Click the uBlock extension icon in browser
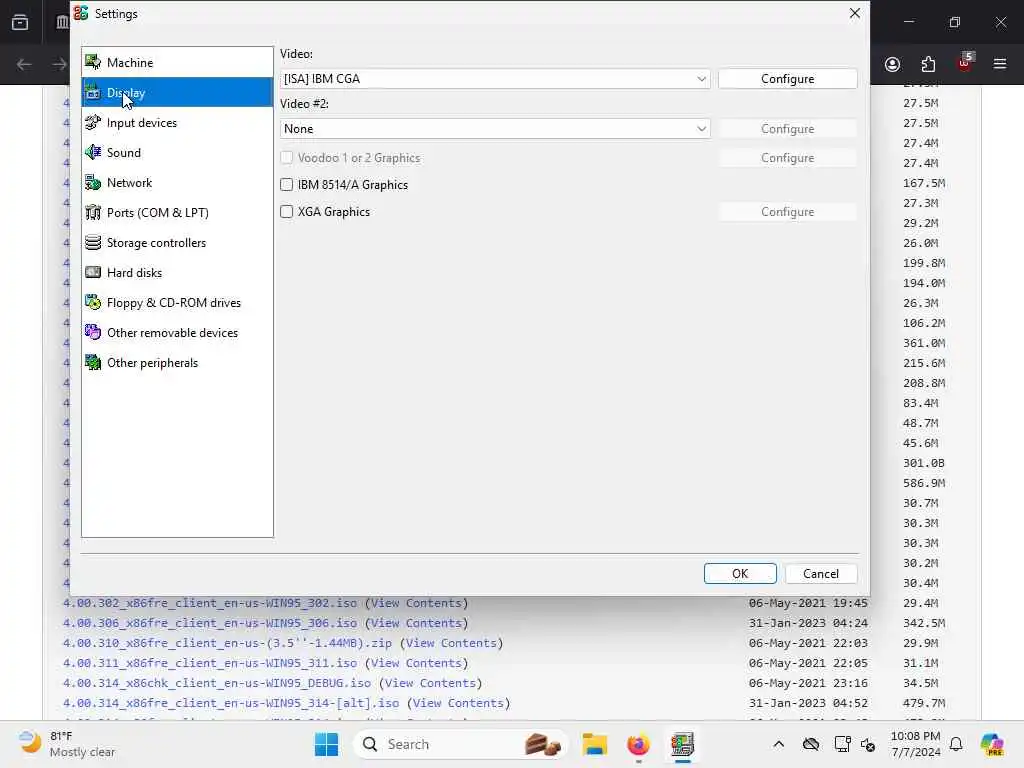 click(964, 63)
